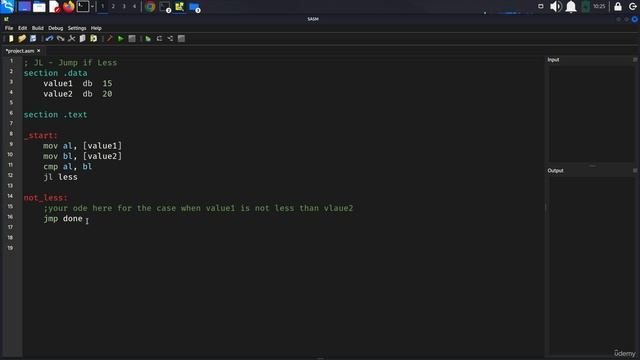This screenshot has height=360, width=640.
Task: Click the 'value1 db 15' line
Action: tap(78, 83)
